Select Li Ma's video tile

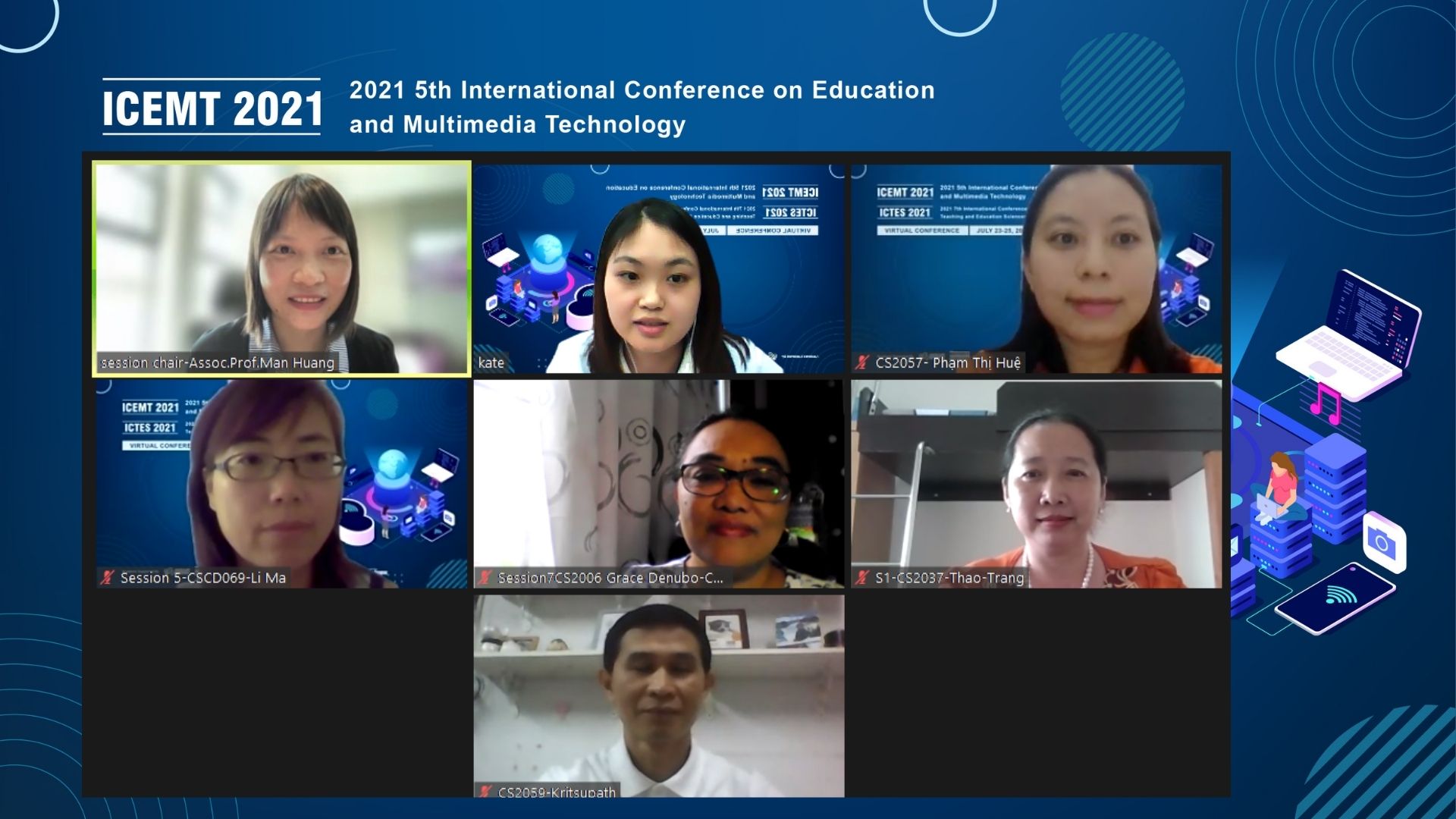pyautogui.click(x=281, y=484)
